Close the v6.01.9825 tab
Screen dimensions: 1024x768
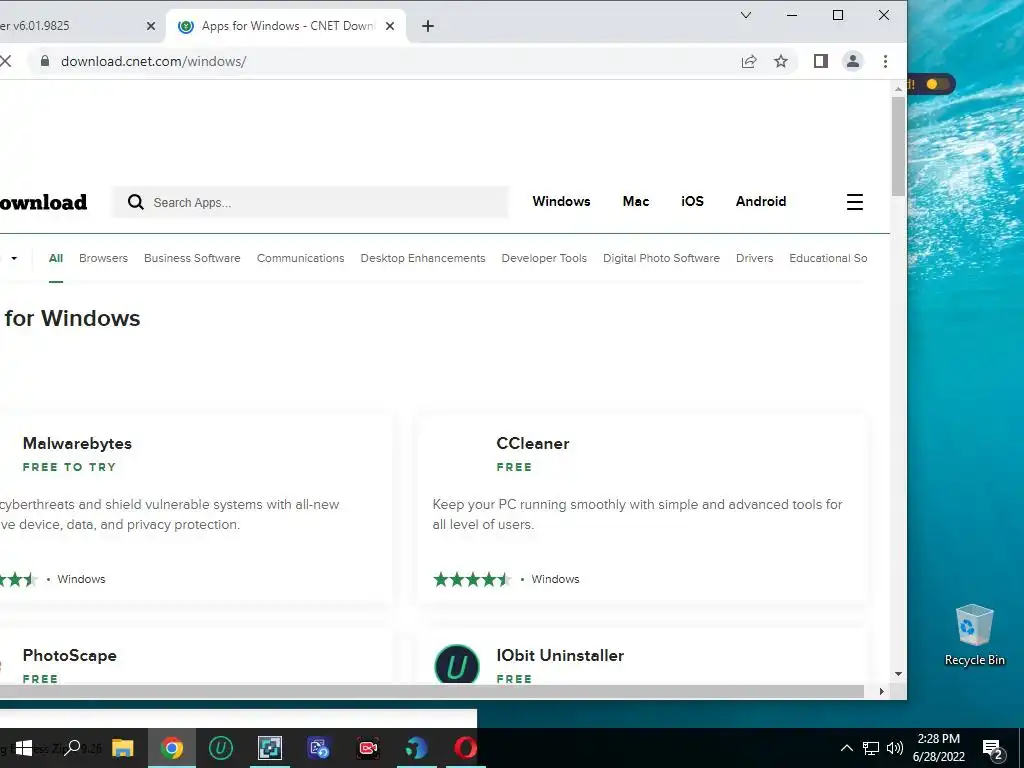pyautogui.click(x=151, y=26)
